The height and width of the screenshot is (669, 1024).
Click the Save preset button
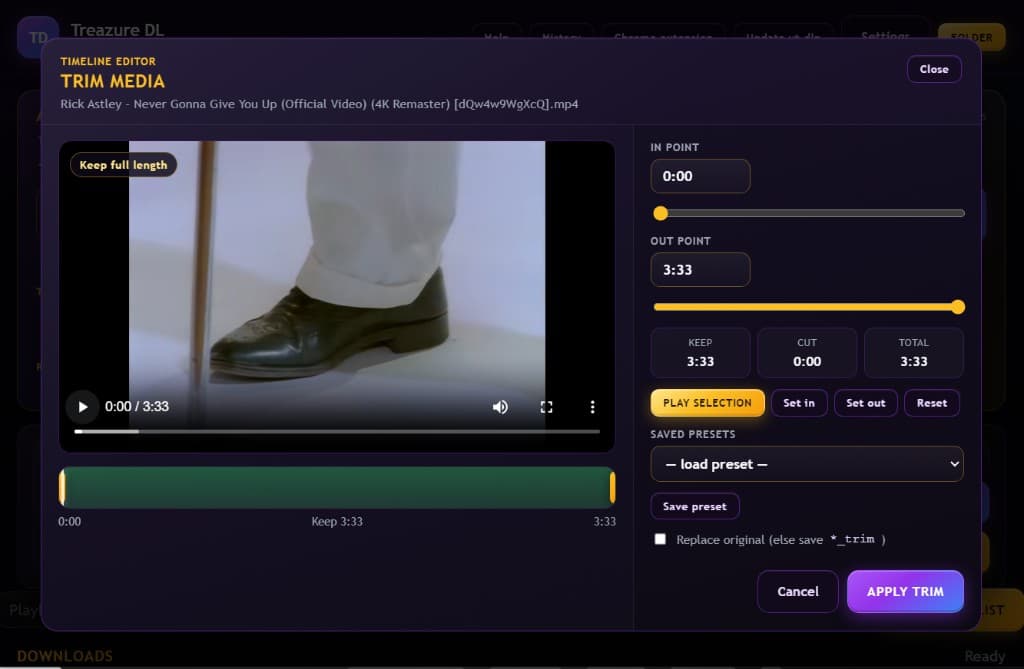tap(694, 506)
